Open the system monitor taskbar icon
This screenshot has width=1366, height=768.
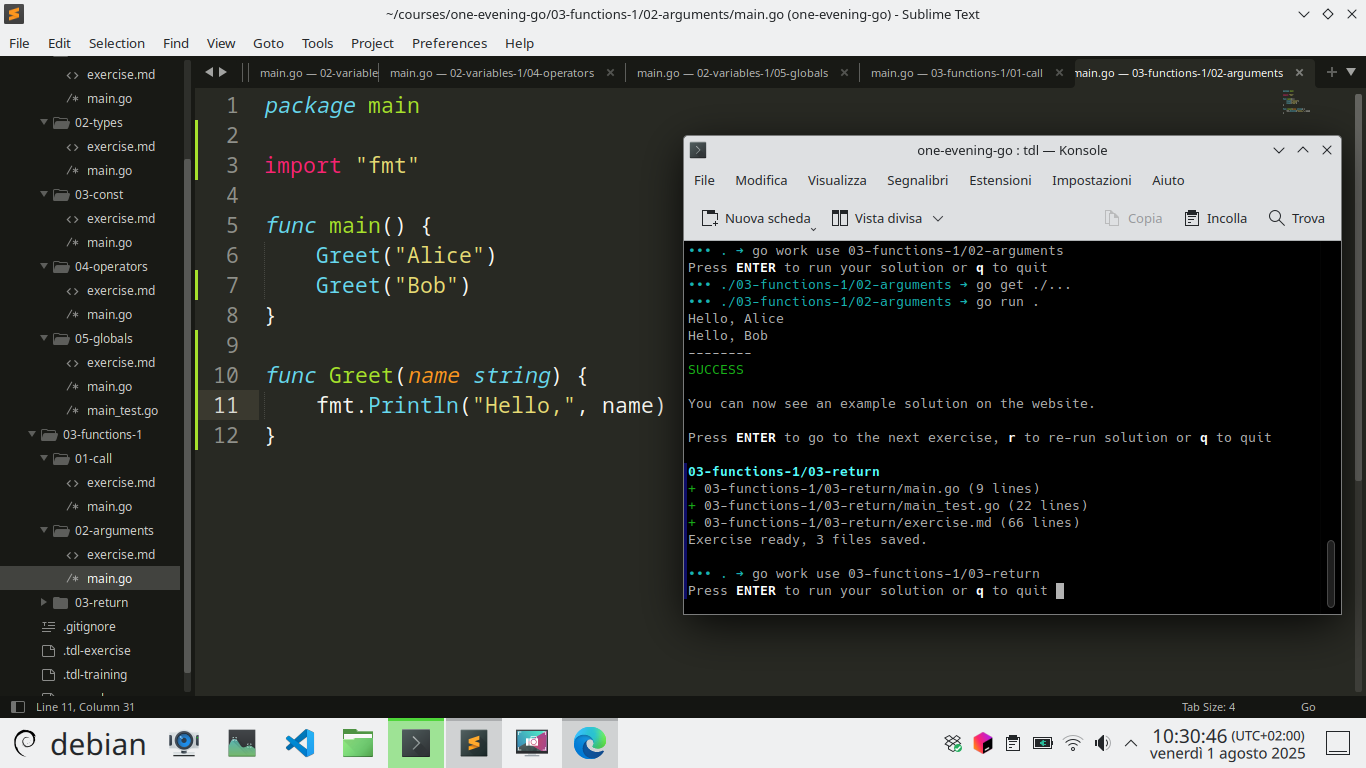[242, 743]
